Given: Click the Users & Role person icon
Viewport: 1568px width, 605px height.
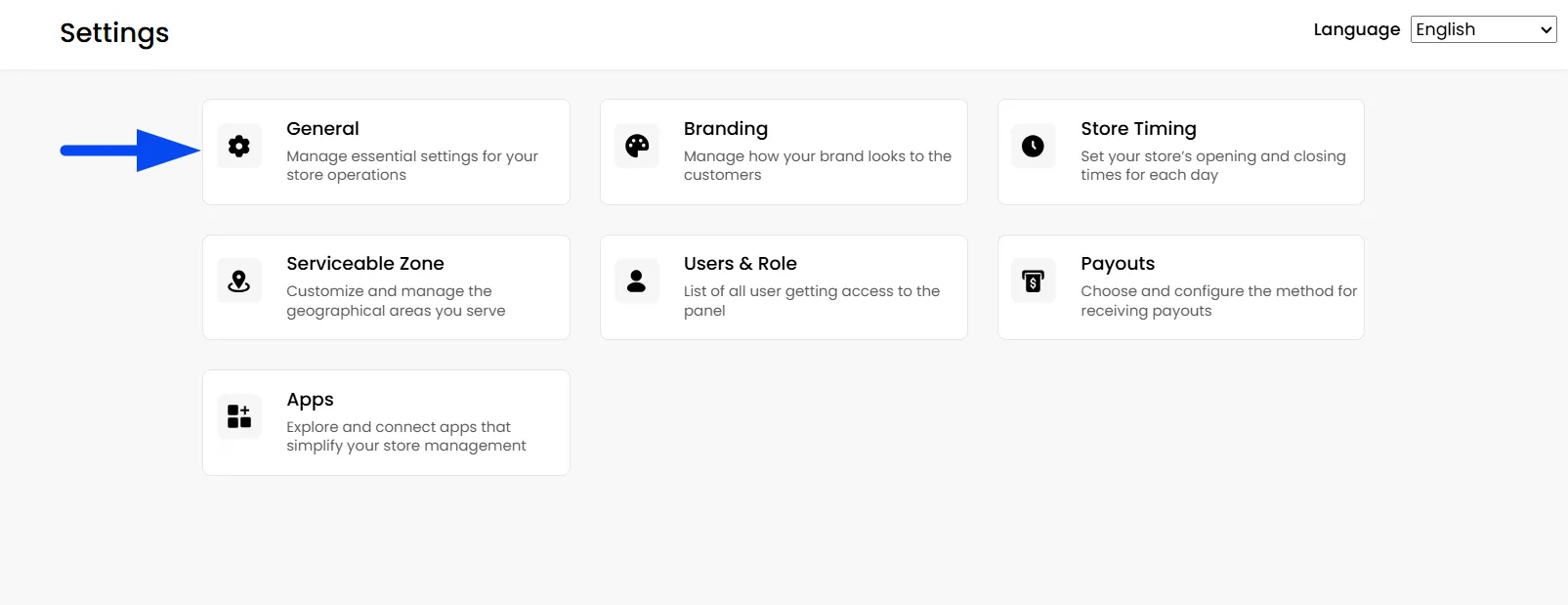Looking at the screenshot, I should pyautogui.click(x=637, y=281).
